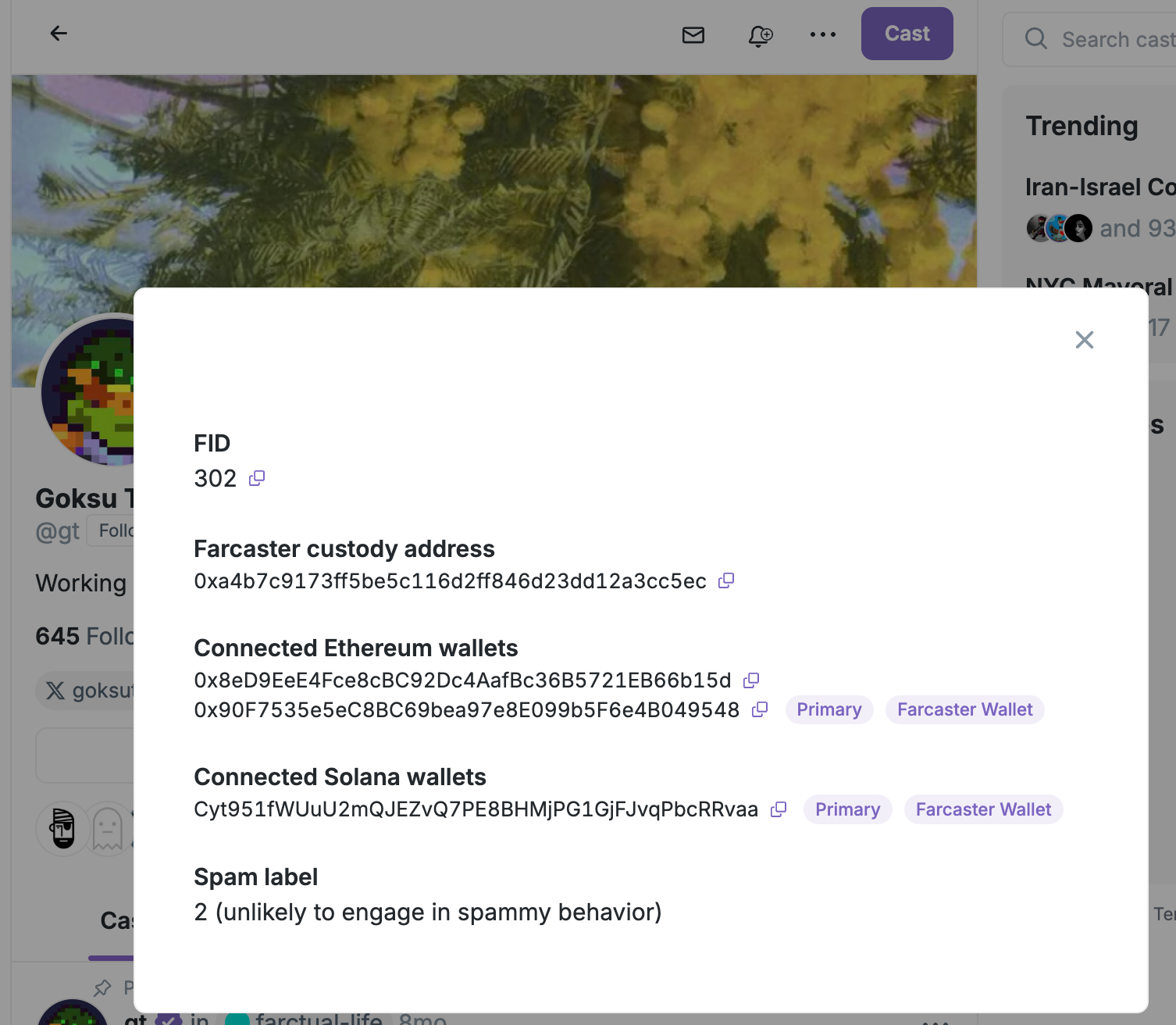
Task: Click the Connected Ethereum wallets heading
Action: point(356,648)
